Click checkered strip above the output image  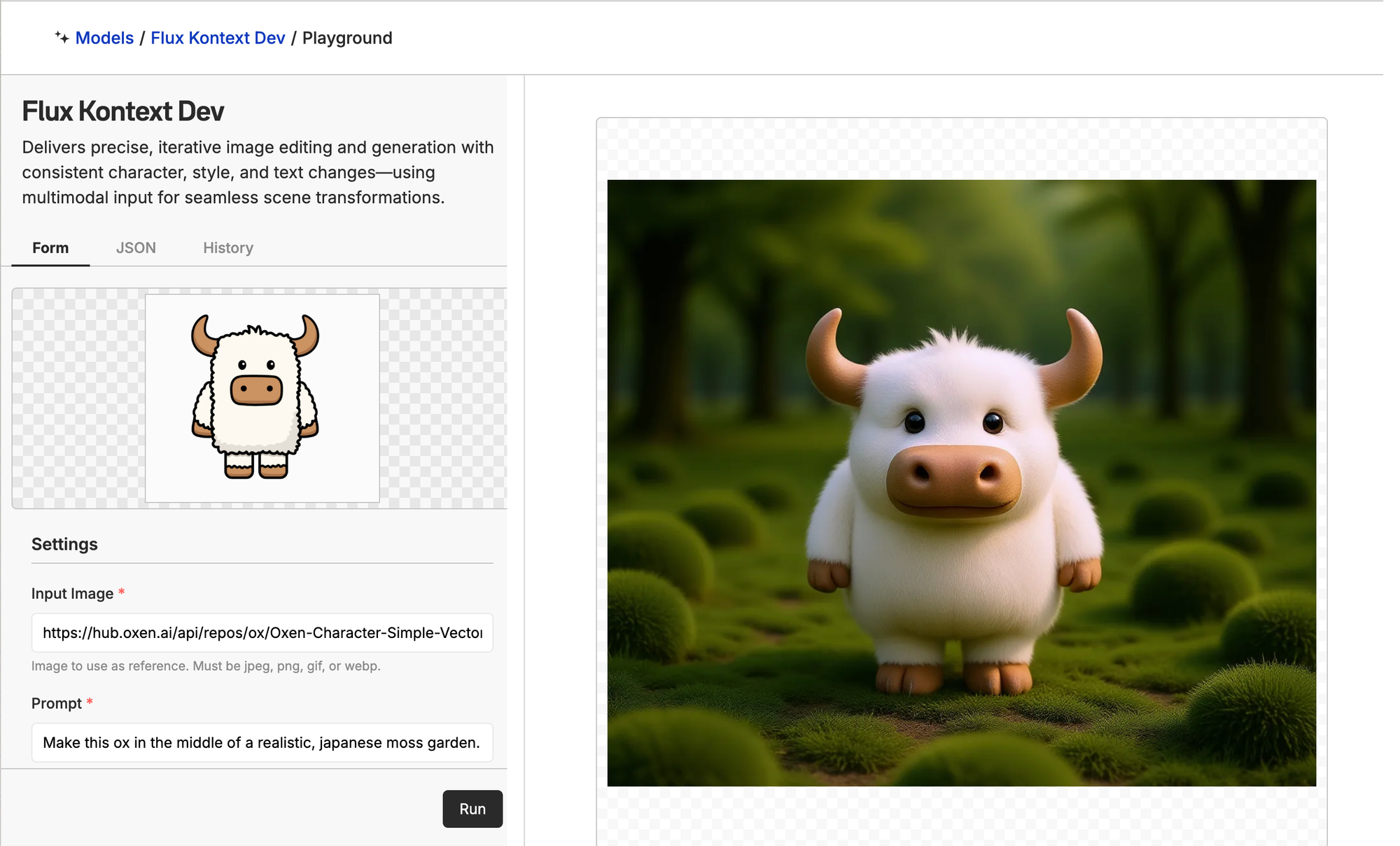(961, 149)
